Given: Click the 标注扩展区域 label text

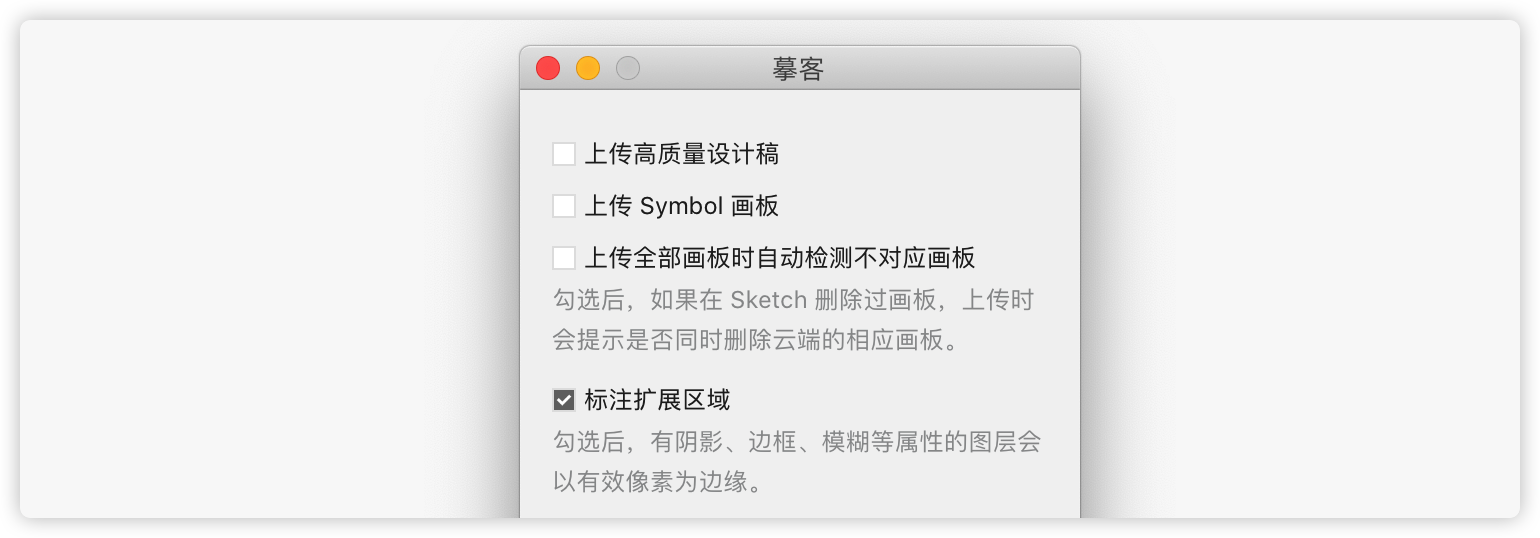Looking at the screenshot, I should (x=657, y=401).
